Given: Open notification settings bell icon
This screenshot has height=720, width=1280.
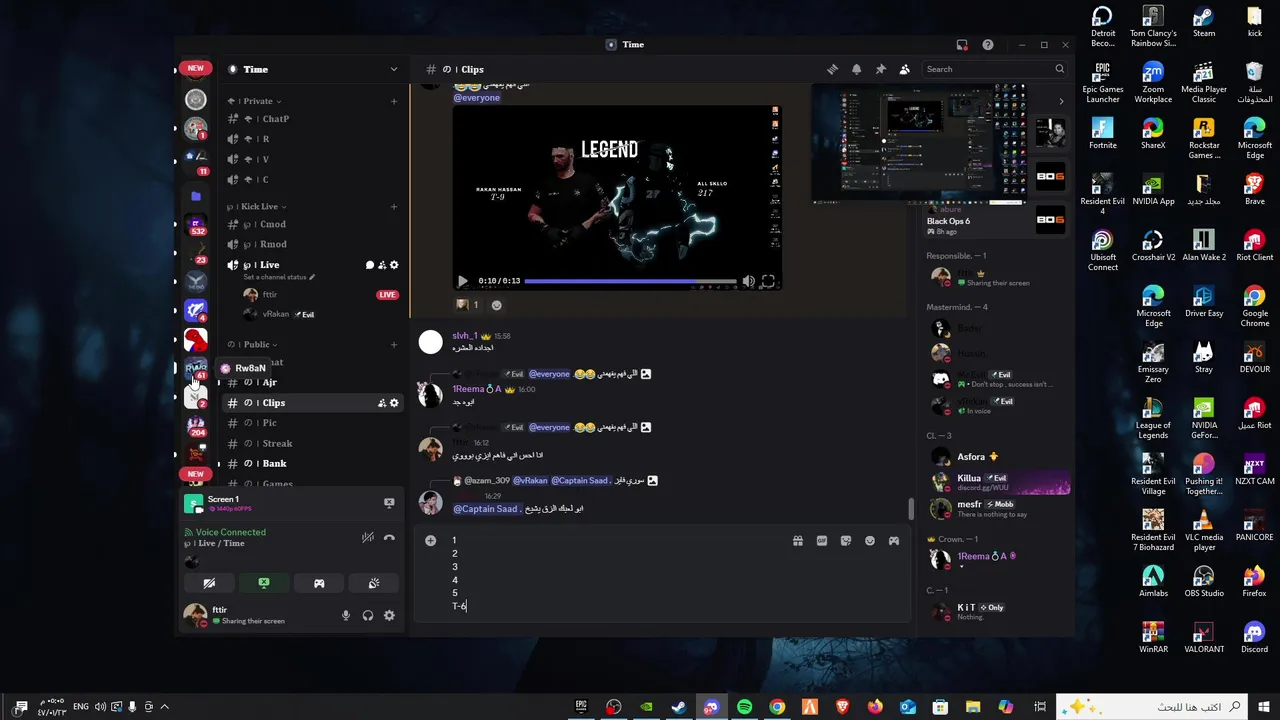Looking at the screenshot, I should click(856, 69).
